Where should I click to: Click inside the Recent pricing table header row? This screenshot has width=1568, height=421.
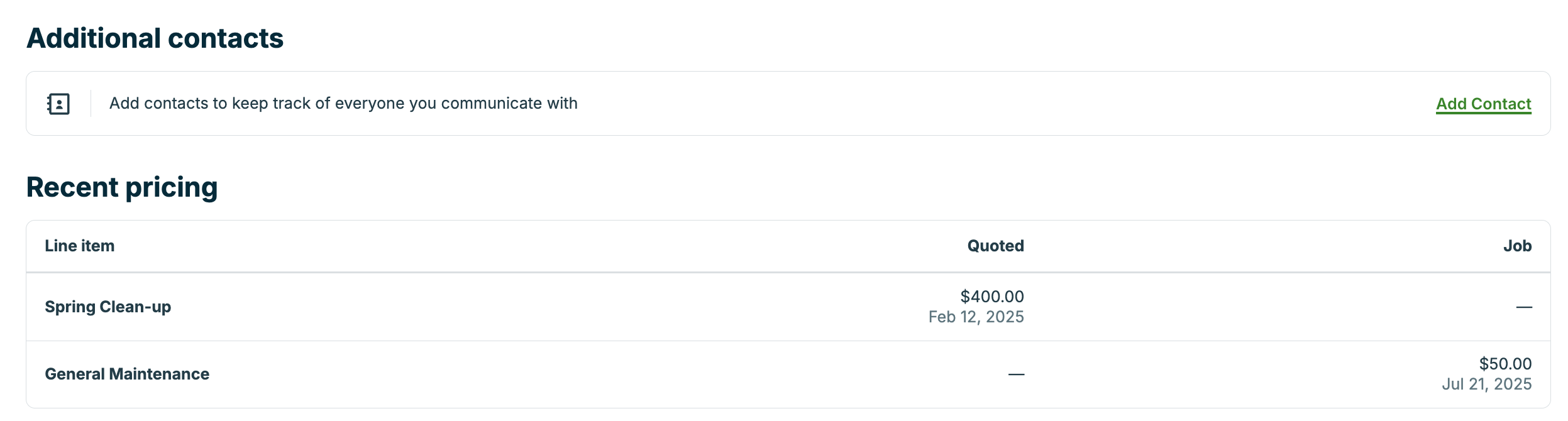tap(566, 246)
